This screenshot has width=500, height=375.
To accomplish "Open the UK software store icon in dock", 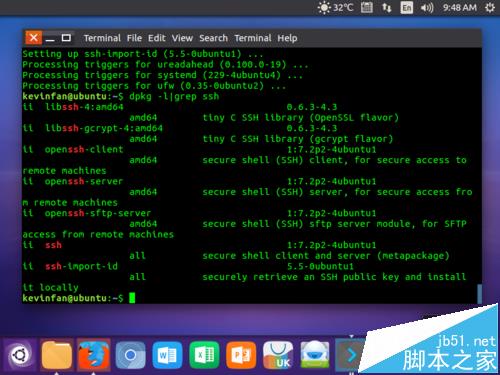I will click(278, 355).
